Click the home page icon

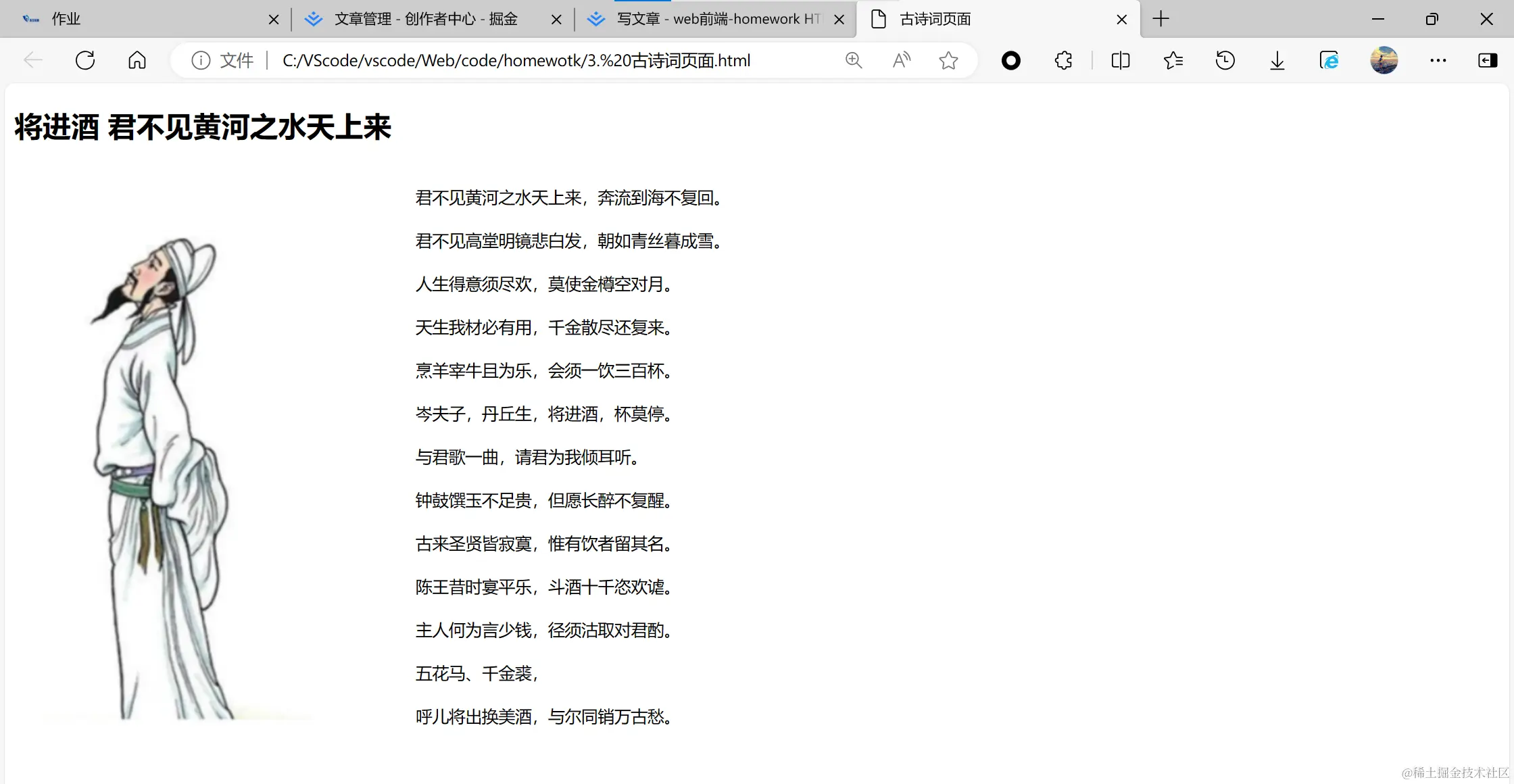tap(137, 61)
